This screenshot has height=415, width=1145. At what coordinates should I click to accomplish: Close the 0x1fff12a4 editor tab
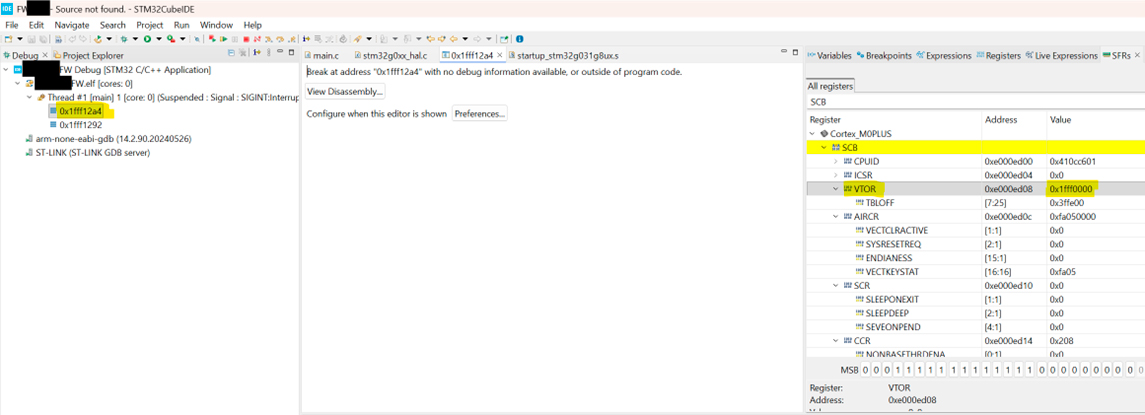click(501, 56)
